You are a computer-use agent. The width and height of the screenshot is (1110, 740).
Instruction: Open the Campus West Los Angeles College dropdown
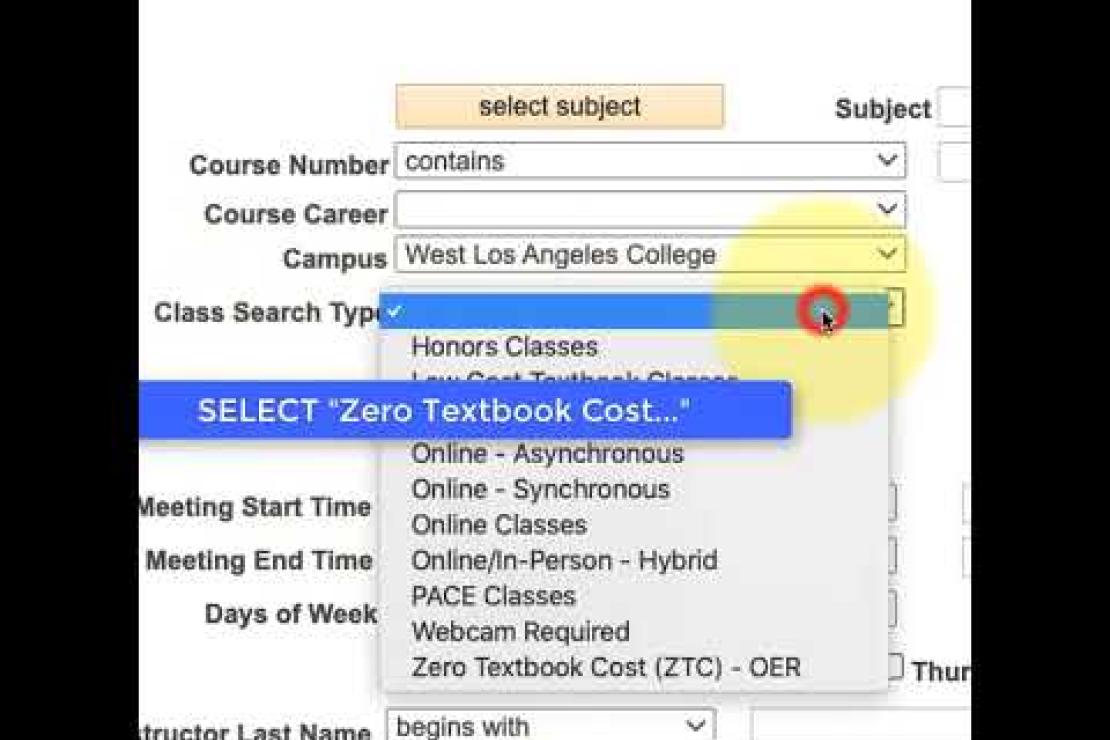650,255
